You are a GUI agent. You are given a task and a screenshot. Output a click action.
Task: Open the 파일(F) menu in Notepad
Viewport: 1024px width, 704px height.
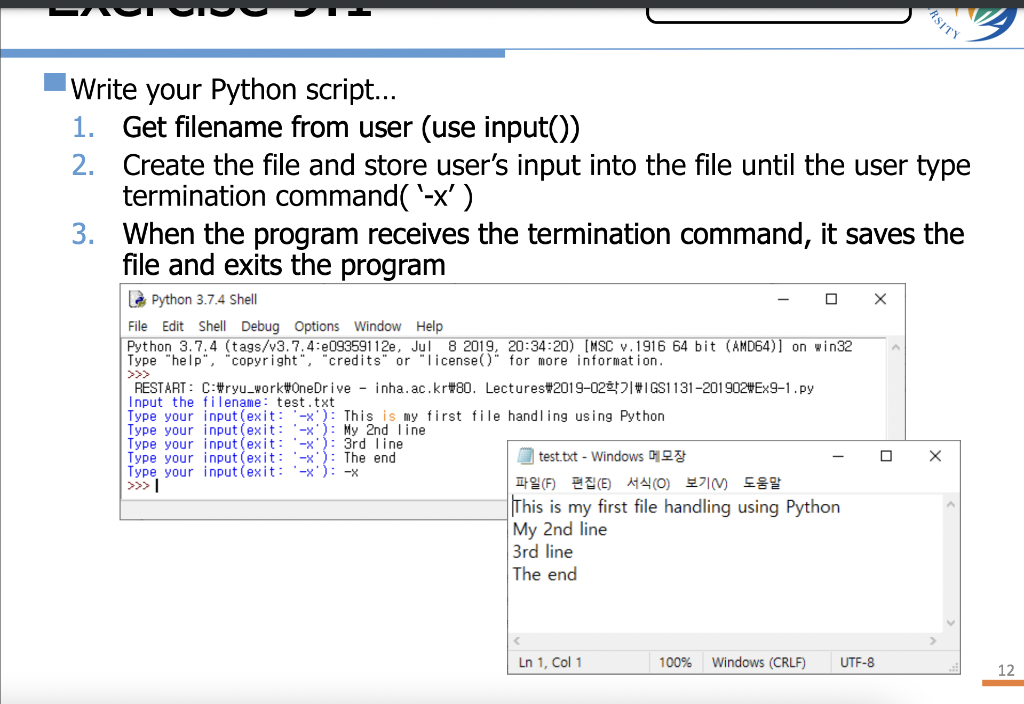[x=536, y=483]
